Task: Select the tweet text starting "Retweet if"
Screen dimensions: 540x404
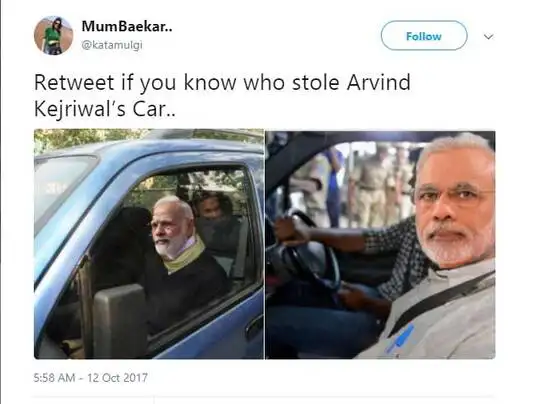Action: click(x=222, y=95)
